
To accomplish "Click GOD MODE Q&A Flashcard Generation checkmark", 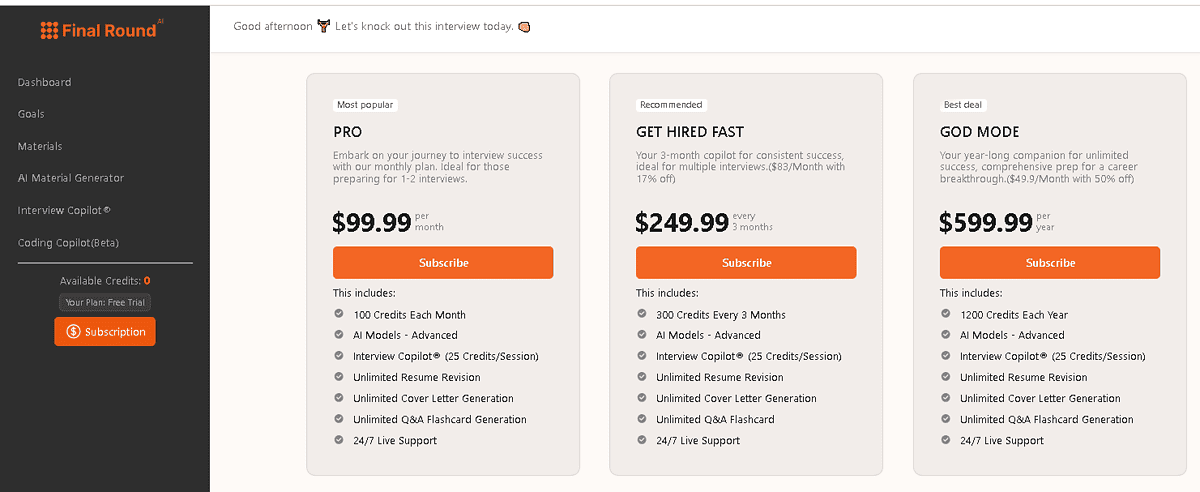I will 946,419.
